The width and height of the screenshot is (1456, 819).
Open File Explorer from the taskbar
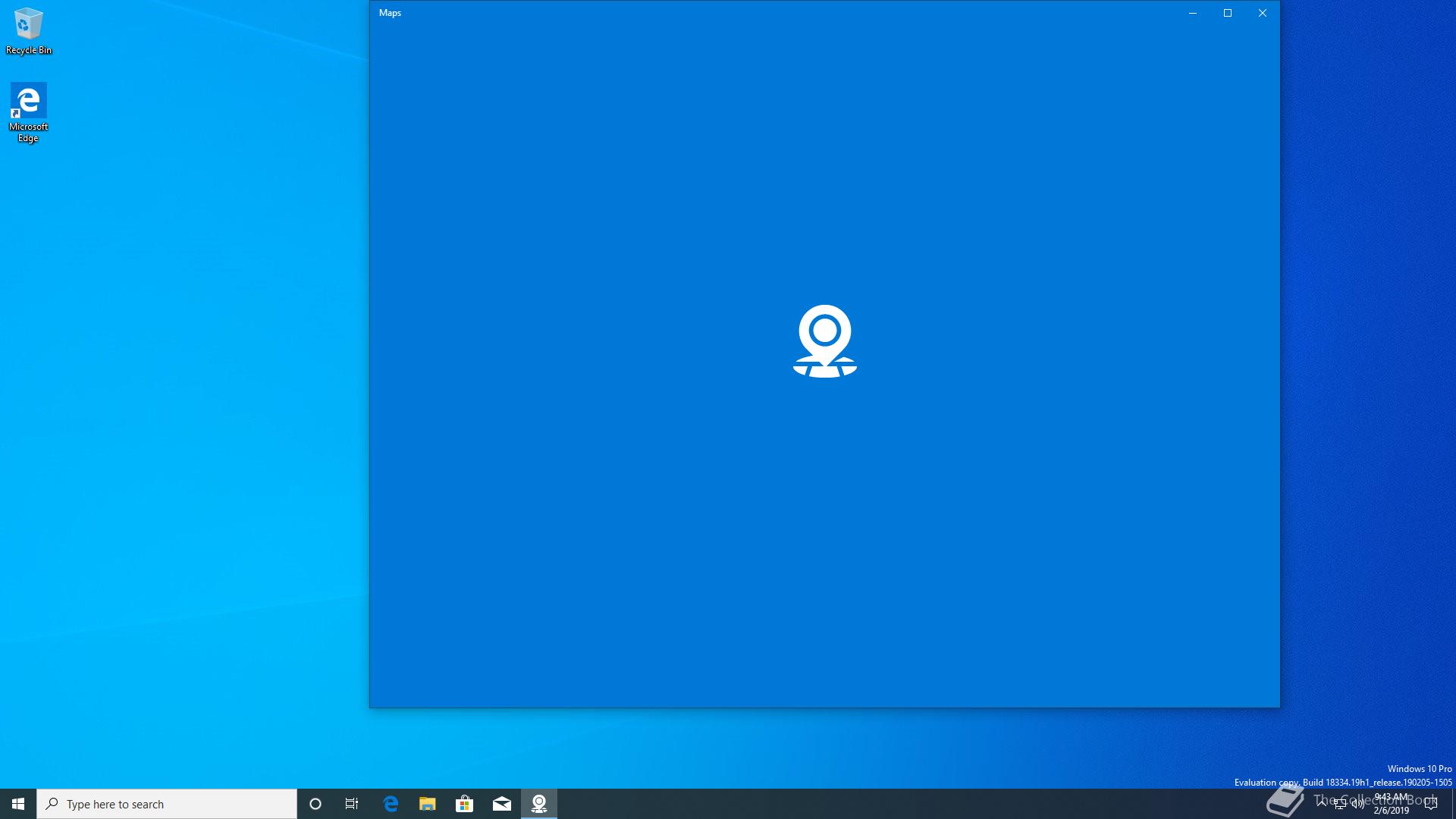[428, 804]
